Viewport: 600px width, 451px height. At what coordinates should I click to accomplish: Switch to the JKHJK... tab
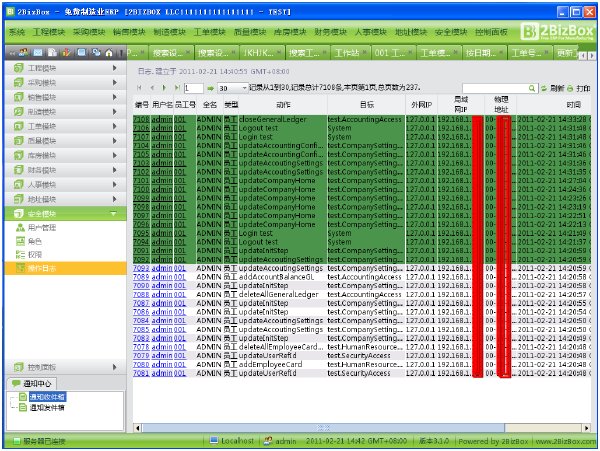click(x=262, y=53)
